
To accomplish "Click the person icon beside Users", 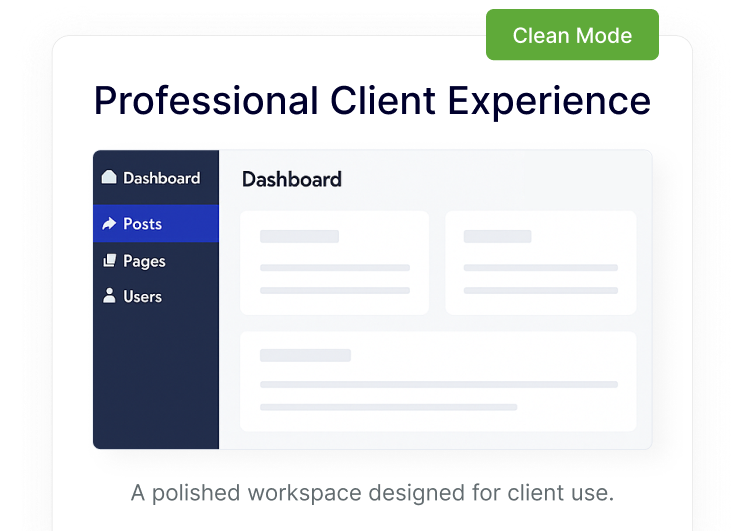I will point(109,297).
